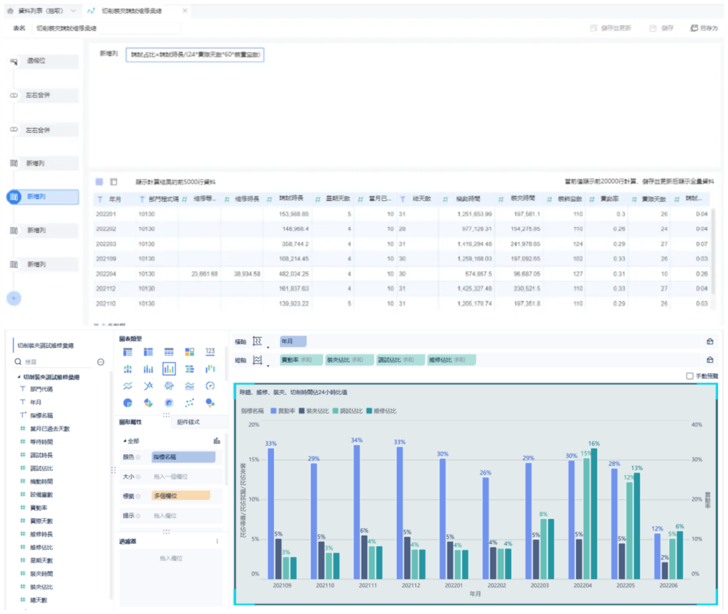This screenshot has width=728, height=614.
Task: Enable the 手動預覽 checkbox
Action: pos(690,376)
